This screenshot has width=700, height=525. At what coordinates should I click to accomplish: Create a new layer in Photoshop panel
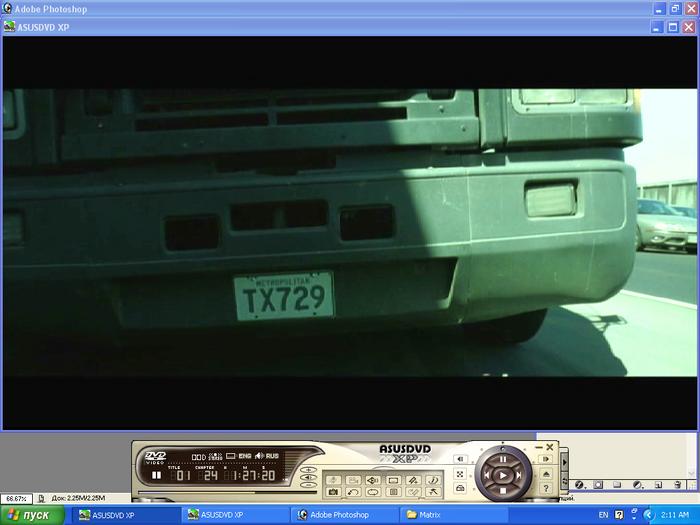pos(658,484)
